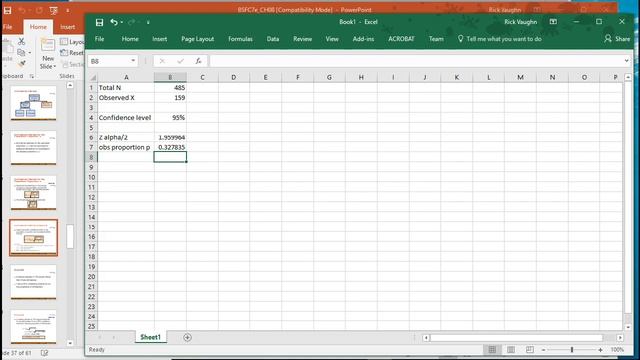Click the PowerPoint Save icon in title bar
The image size is (640, 360).
[7, 10]
